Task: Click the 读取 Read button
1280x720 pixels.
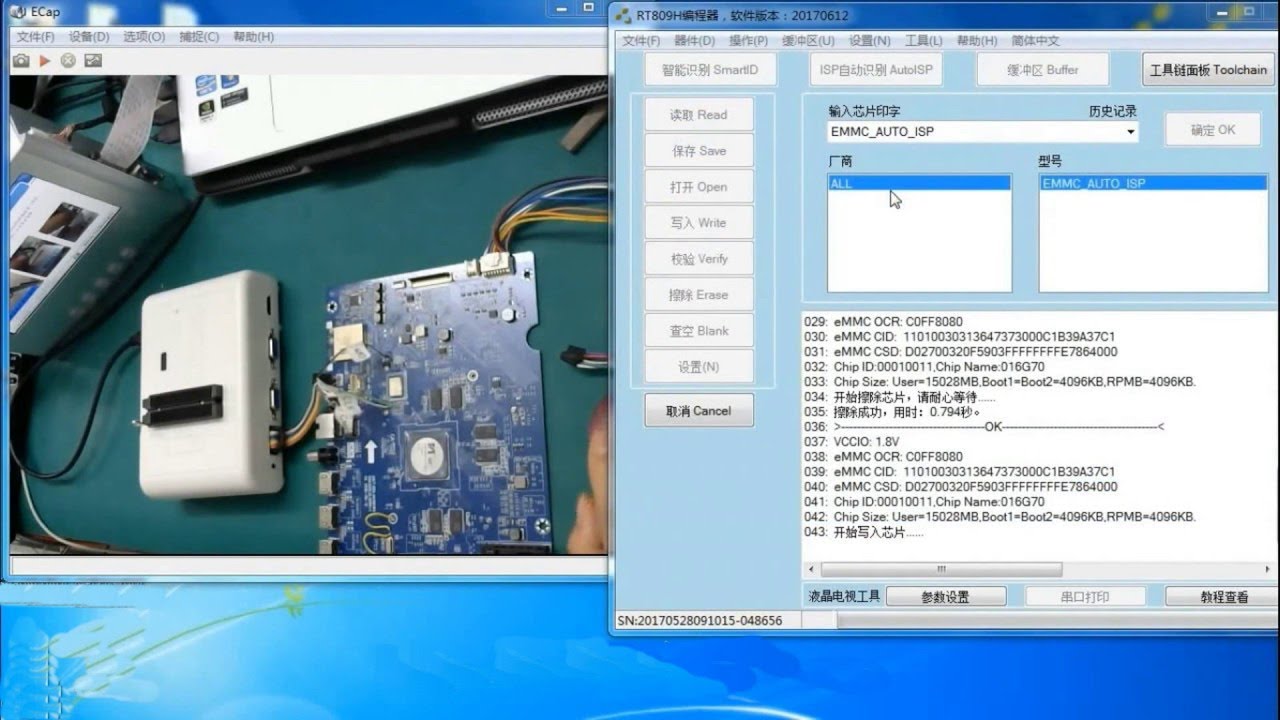Action: (x=699, y=115)
